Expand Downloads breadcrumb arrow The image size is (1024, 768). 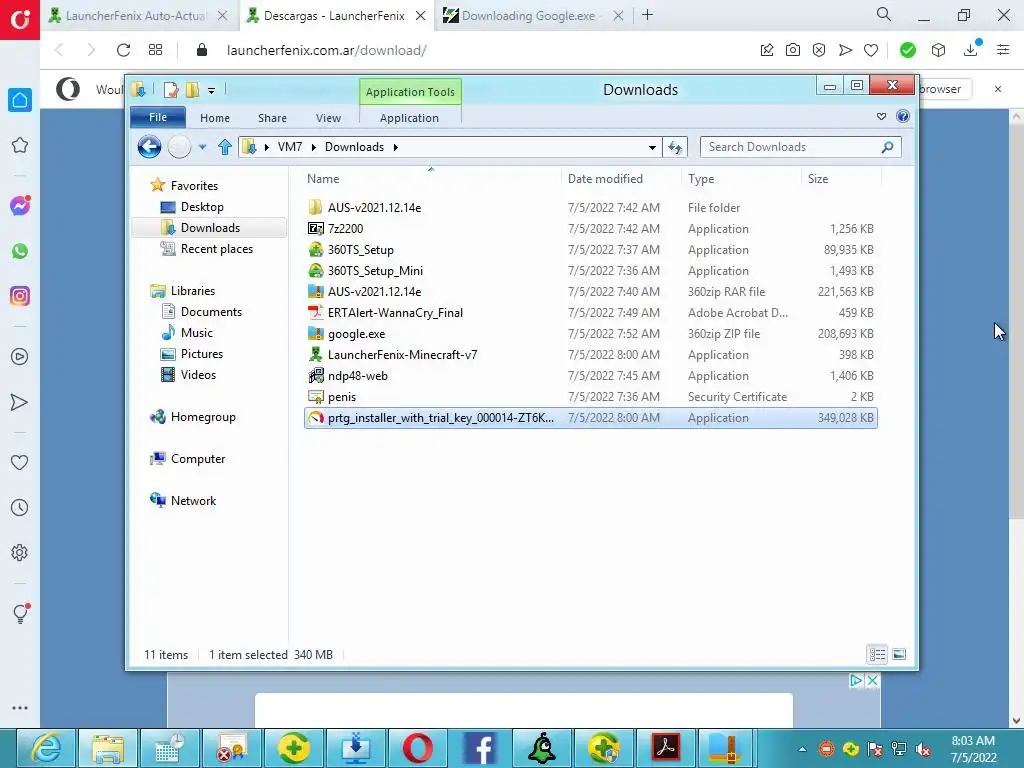click(396, 147)
